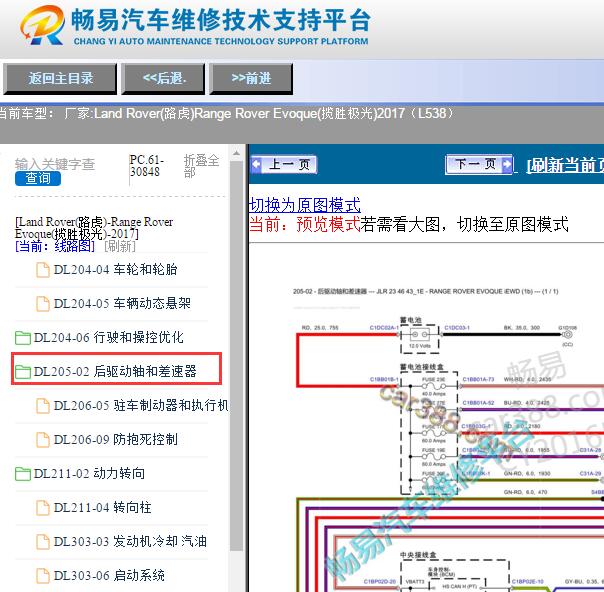Open the page icon beside DL206-09 防抱死控制
The width and height of the screenshot is (604, 592).
pos(43,439)
